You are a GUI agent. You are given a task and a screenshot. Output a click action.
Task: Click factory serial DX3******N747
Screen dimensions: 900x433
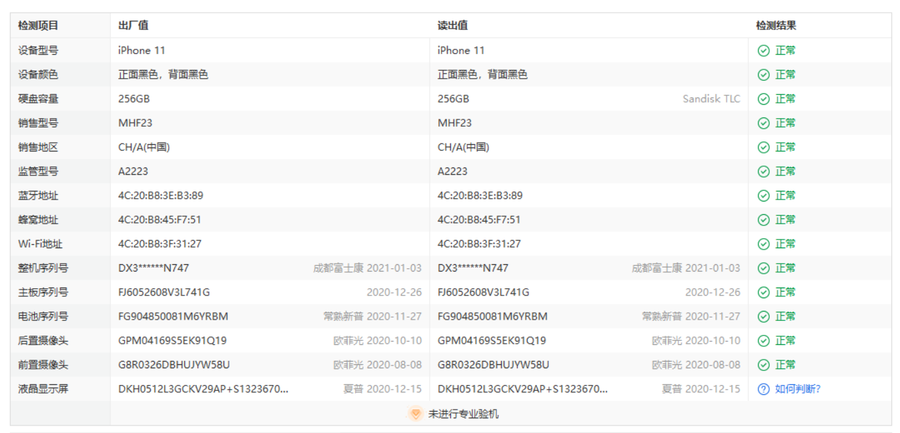[x=154, y=268]
